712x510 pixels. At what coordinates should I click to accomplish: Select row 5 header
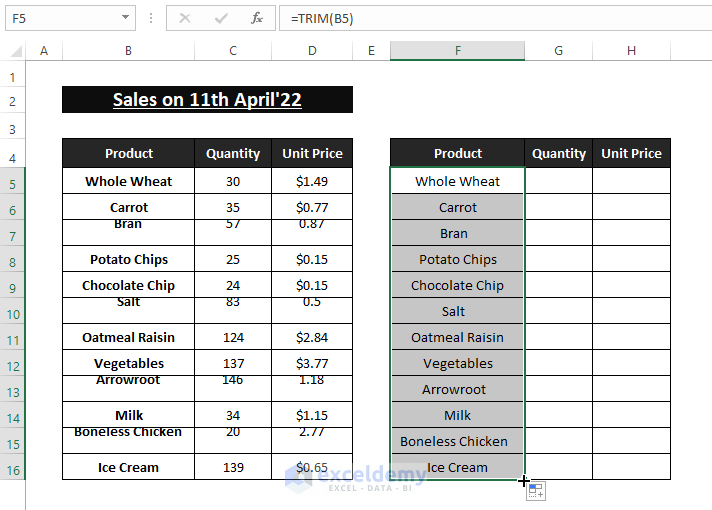13,183
